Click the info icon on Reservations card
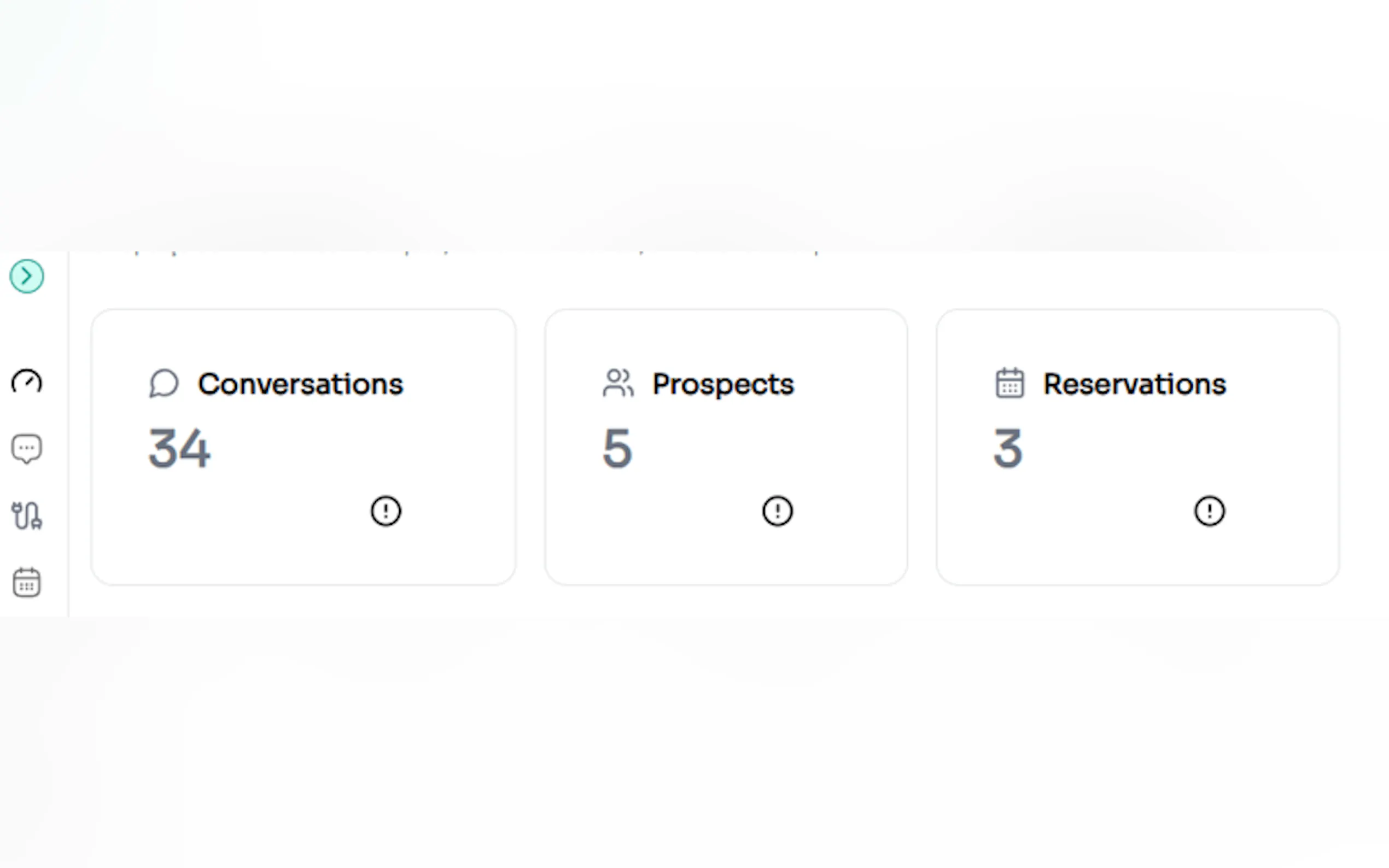This screenshot has width=1389, height=868. tap(1209, 511)
